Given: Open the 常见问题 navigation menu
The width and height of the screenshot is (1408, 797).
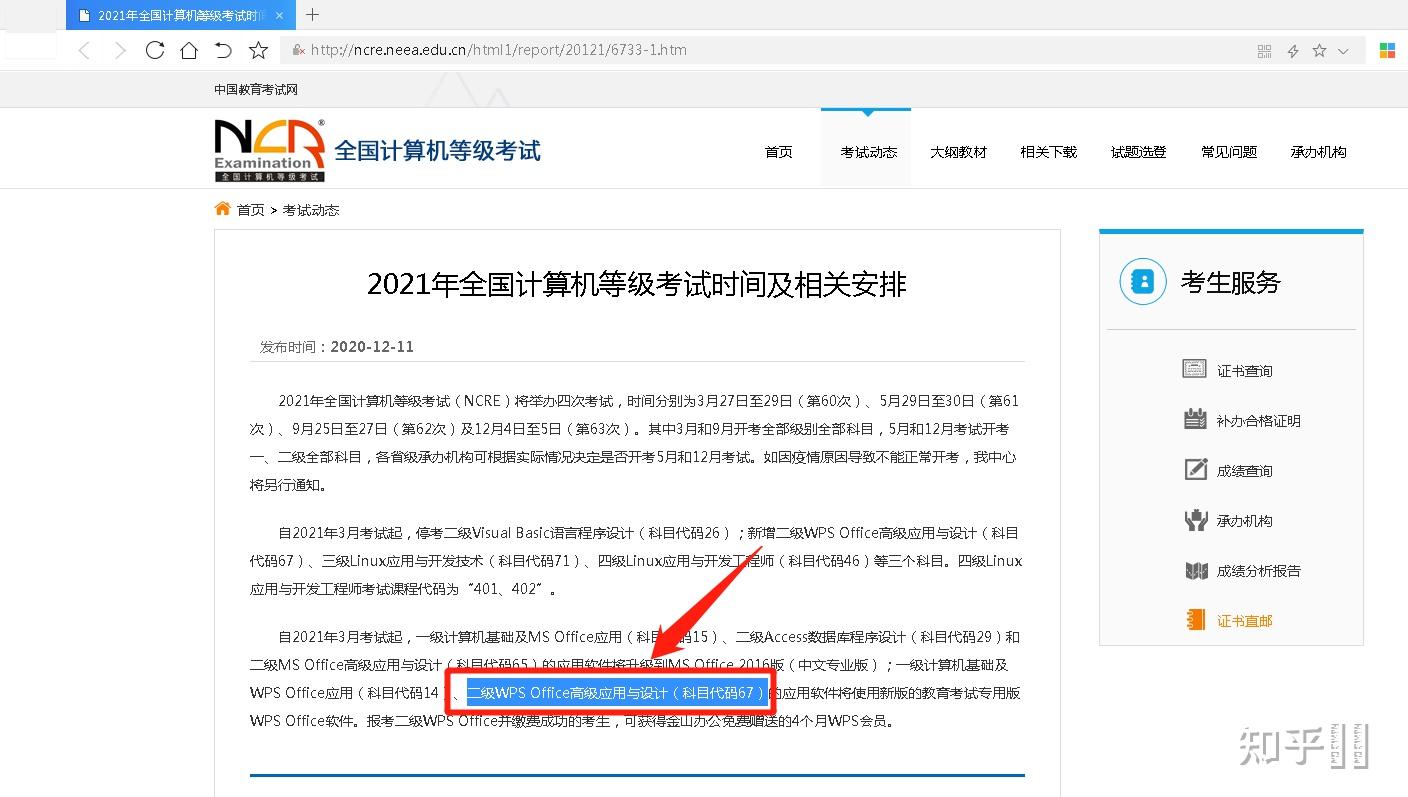Looking at the screenshot, I should tap(1228, 152).
